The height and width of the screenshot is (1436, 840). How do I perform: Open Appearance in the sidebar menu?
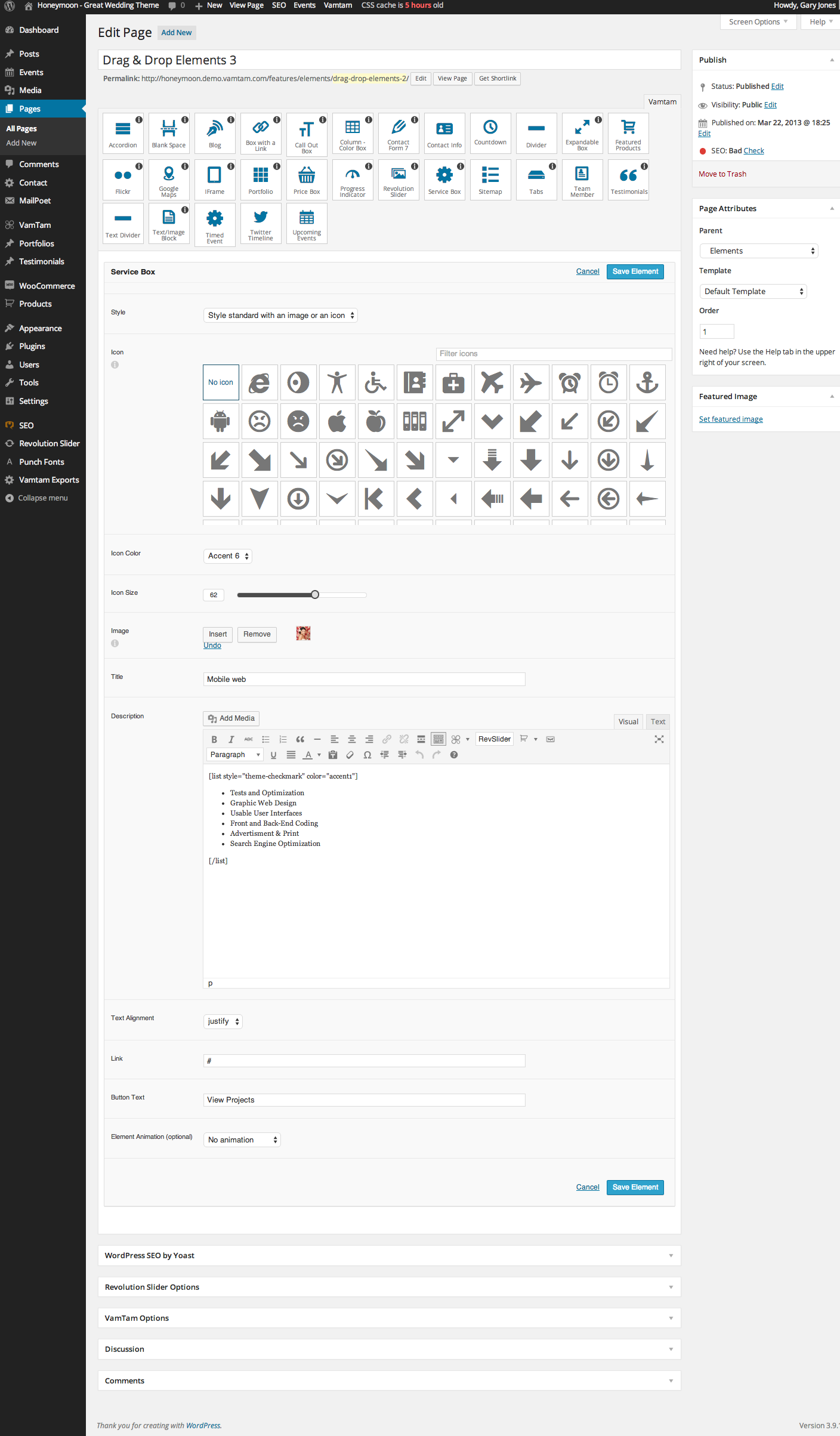(x=41, y=328)
